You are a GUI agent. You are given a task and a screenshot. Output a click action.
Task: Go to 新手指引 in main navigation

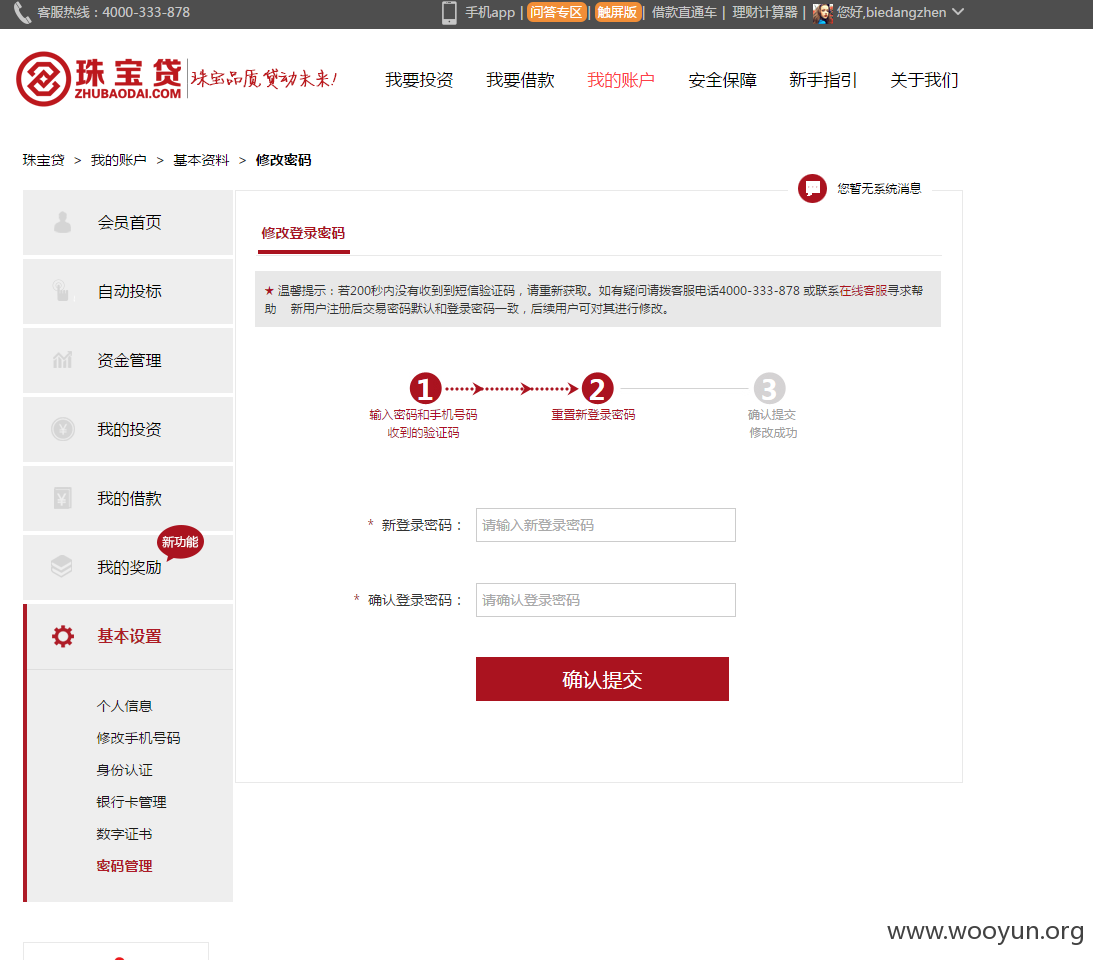pos(823,80)
